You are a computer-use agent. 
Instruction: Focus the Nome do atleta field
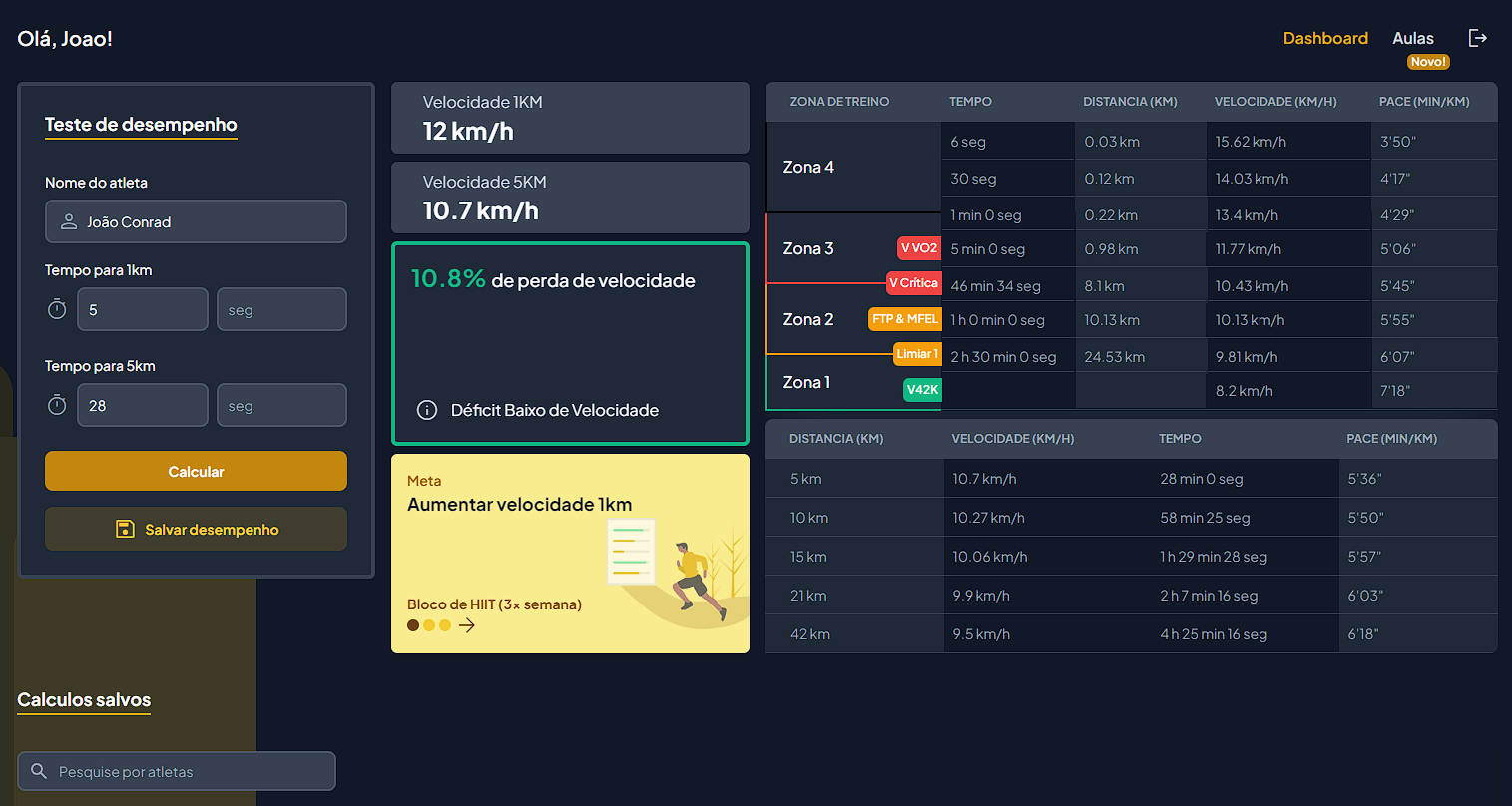[x=196, y=221]
